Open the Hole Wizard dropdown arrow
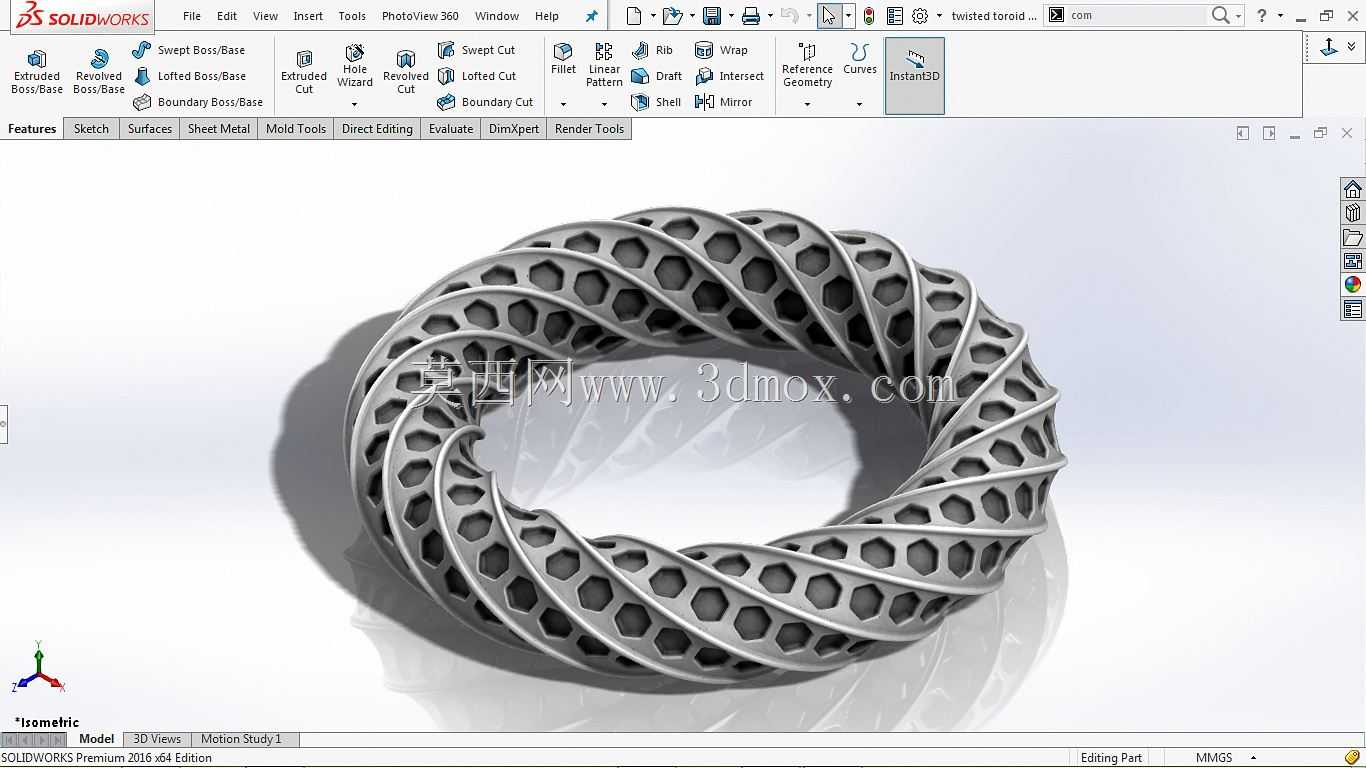Viewport: 1366px width, 768px height. tap(354, 104)
